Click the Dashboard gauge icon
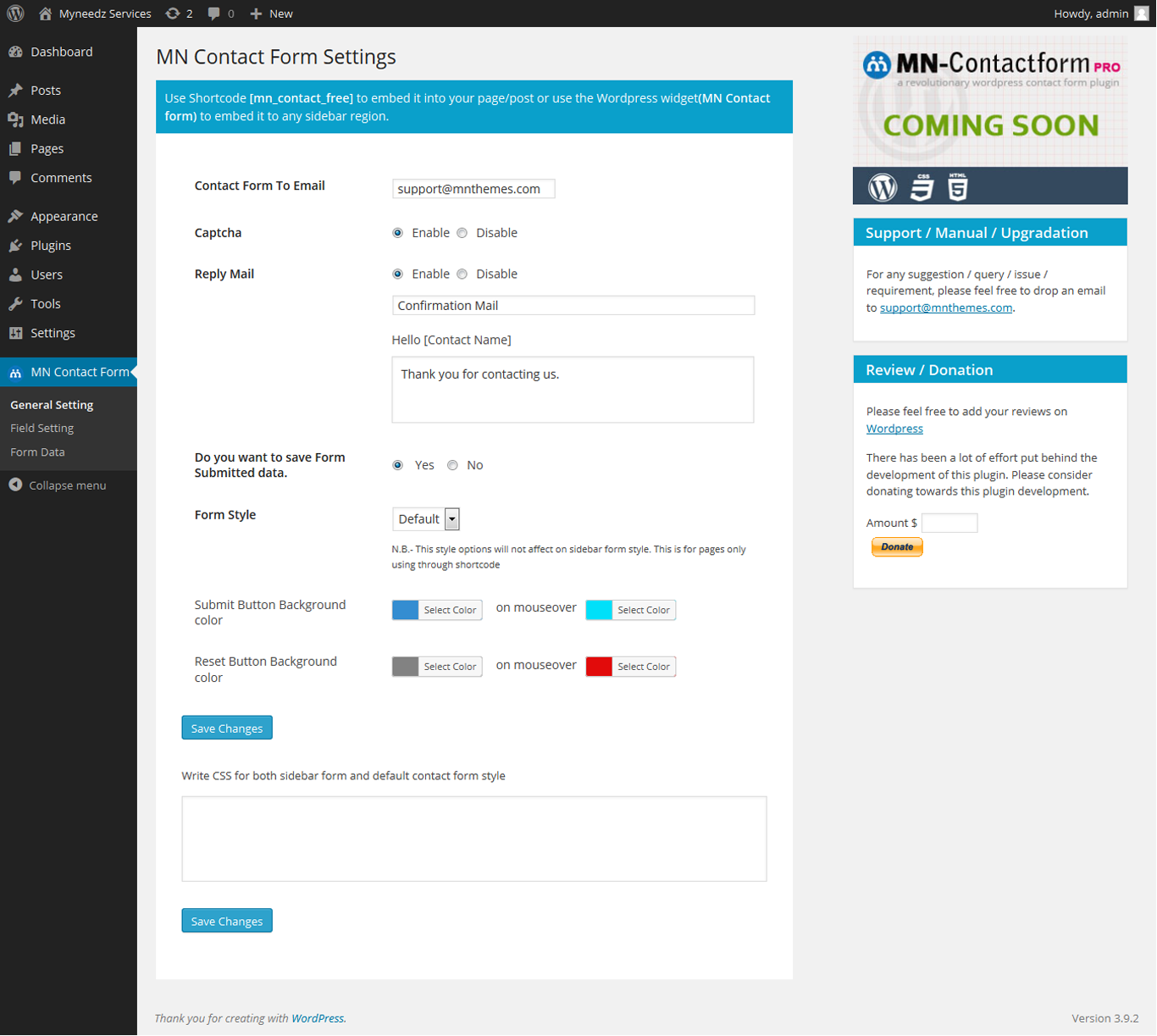This screenshot has height=1036, width=1157. click(15, 52)
